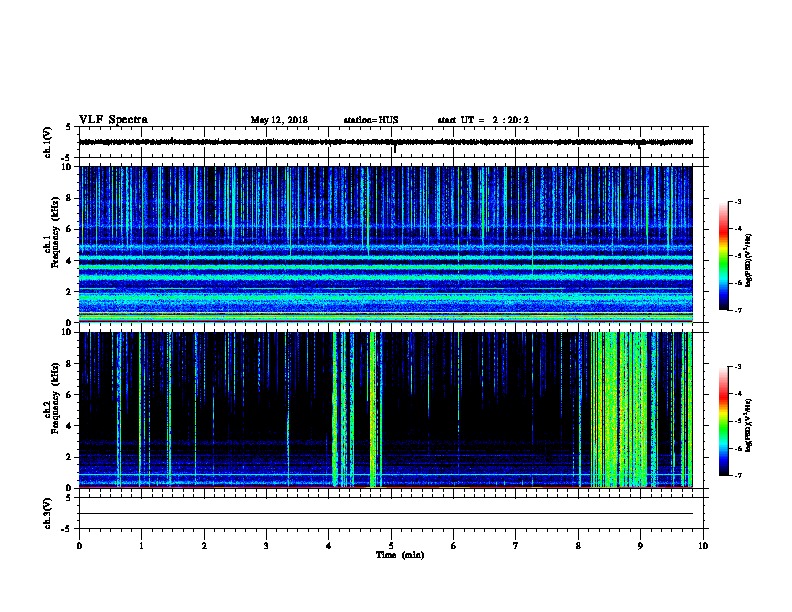Click the "VLF Spectra" plot title
The width and height of the screenshot is (792, 612).
[x=113, y=120]
